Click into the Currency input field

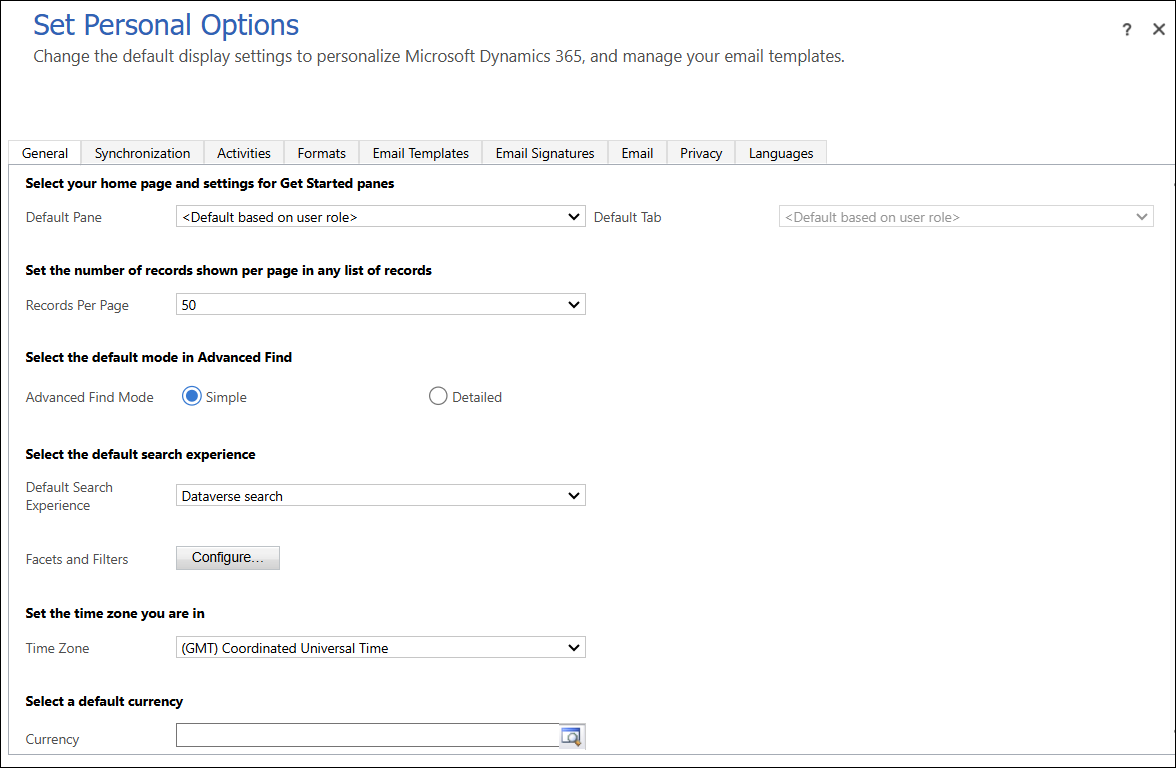pyautogui.click(x=367, y=736)
